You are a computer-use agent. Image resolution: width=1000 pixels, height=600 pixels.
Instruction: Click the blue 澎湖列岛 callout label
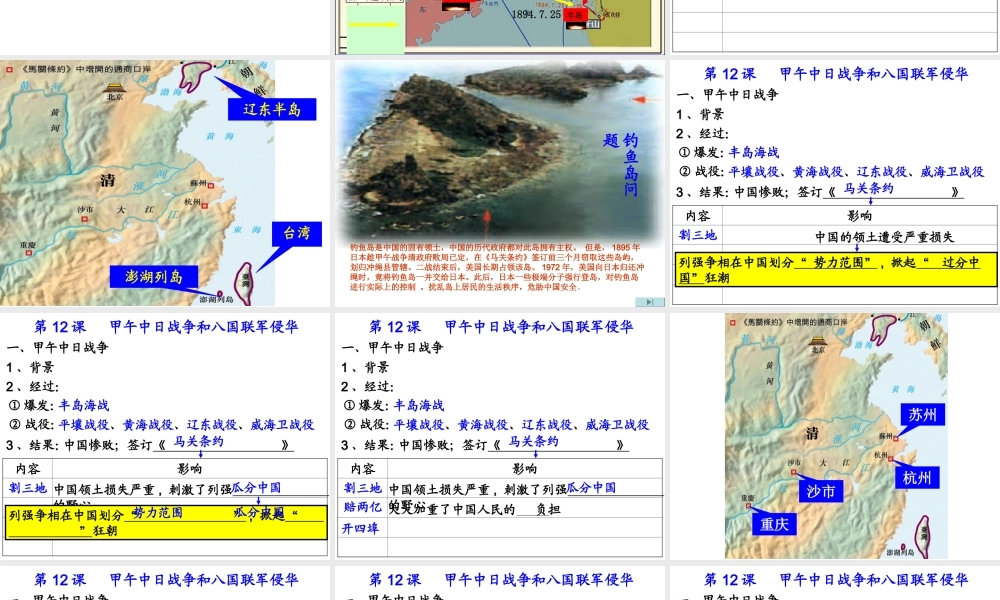pos(154,277)
